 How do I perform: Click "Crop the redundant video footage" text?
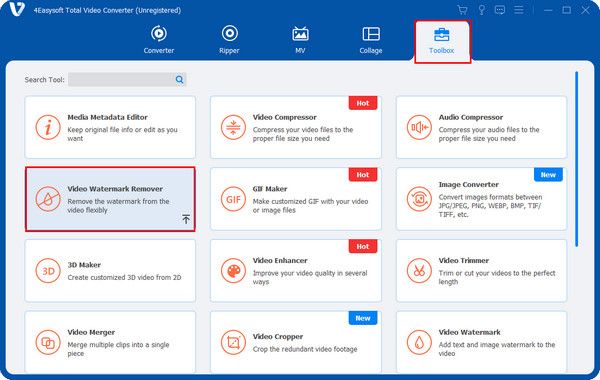point(305,349)
